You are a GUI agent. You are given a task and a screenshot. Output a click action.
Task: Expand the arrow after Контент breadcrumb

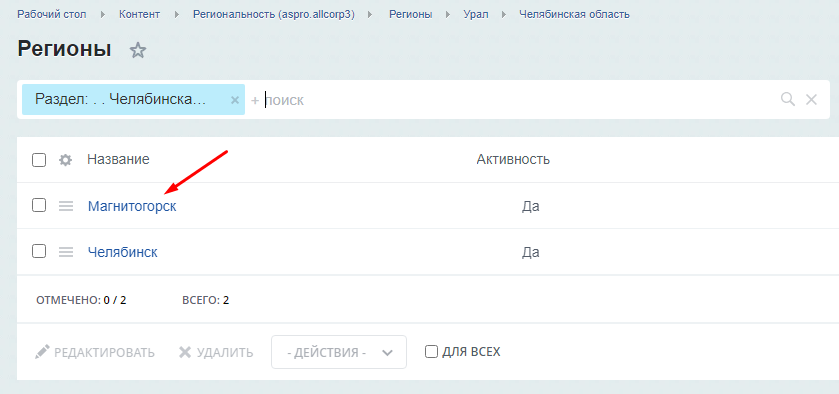coord(177,15)
